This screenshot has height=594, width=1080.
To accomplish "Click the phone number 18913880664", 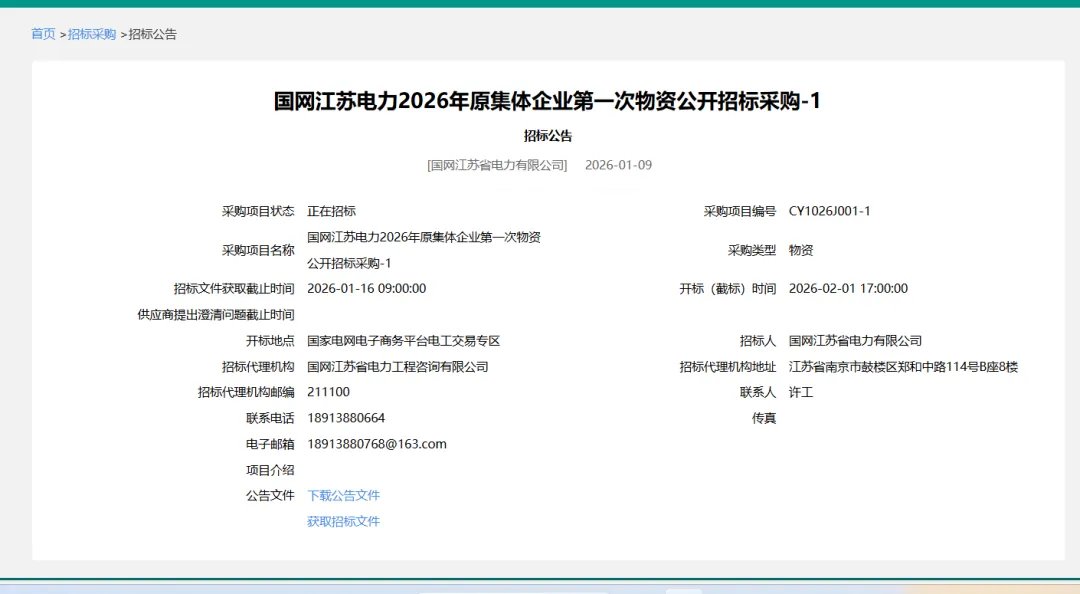I will click(x=346, y=418).
